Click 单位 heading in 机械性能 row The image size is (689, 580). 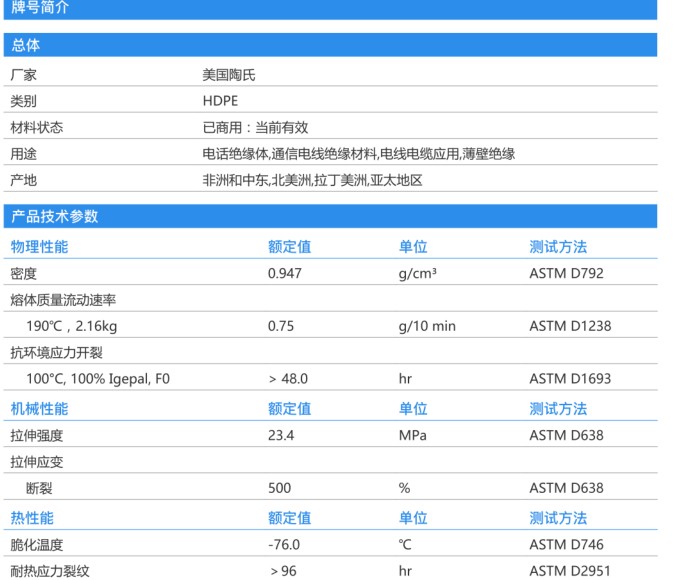click(x=413, y=409)
